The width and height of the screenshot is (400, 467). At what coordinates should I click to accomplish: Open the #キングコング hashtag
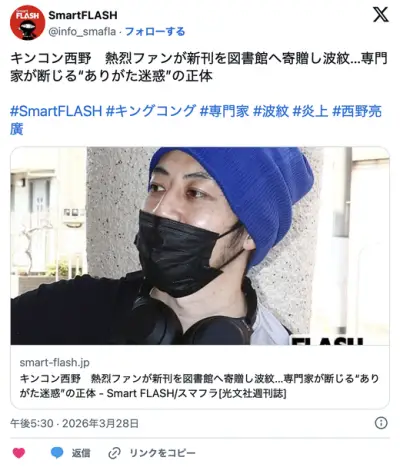tap(151, 111)
